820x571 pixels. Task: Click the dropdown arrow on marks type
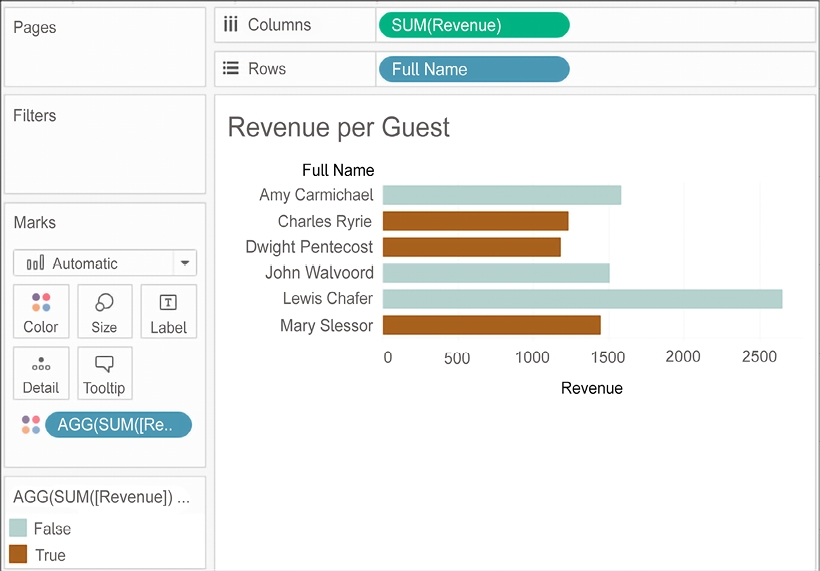pos(184,263)
